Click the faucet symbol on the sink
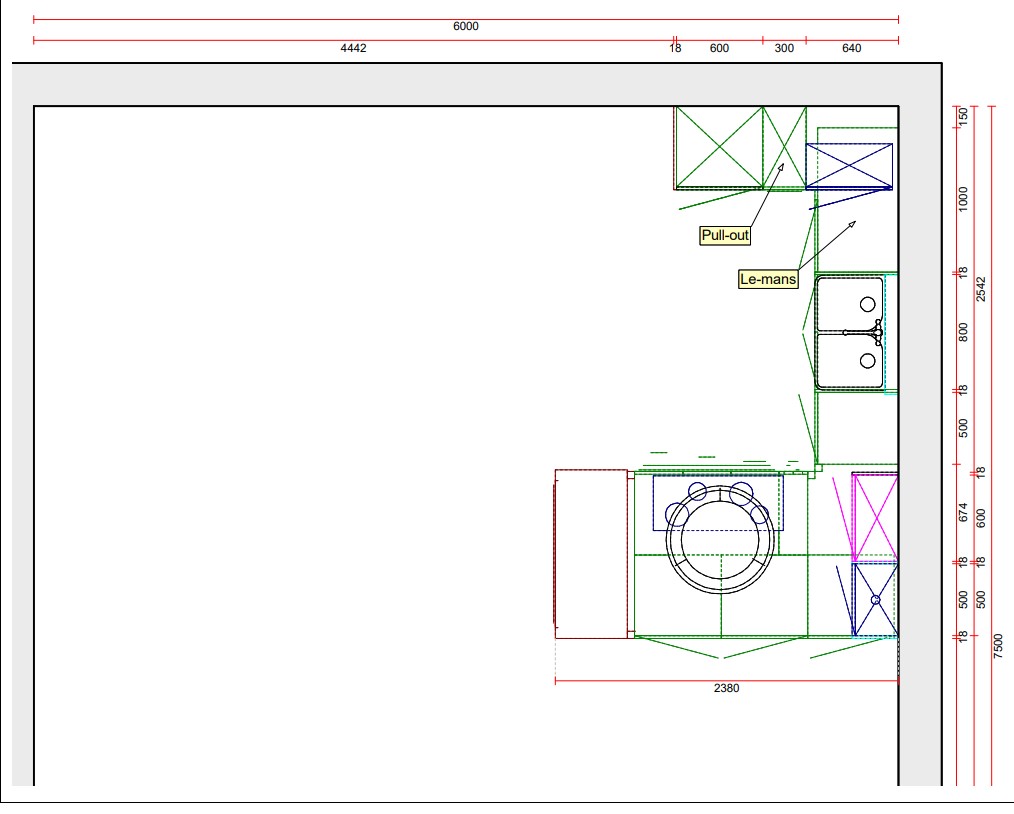Screen dimensions: 1014x814 click(876, 331)
